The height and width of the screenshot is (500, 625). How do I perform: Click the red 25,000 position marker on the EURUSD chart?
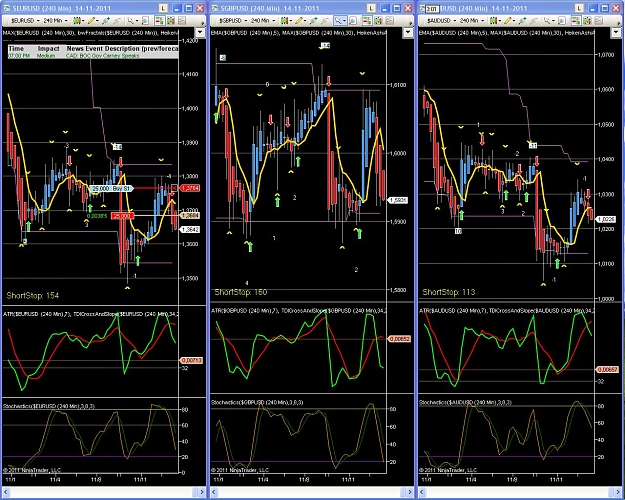pos(122,216)
